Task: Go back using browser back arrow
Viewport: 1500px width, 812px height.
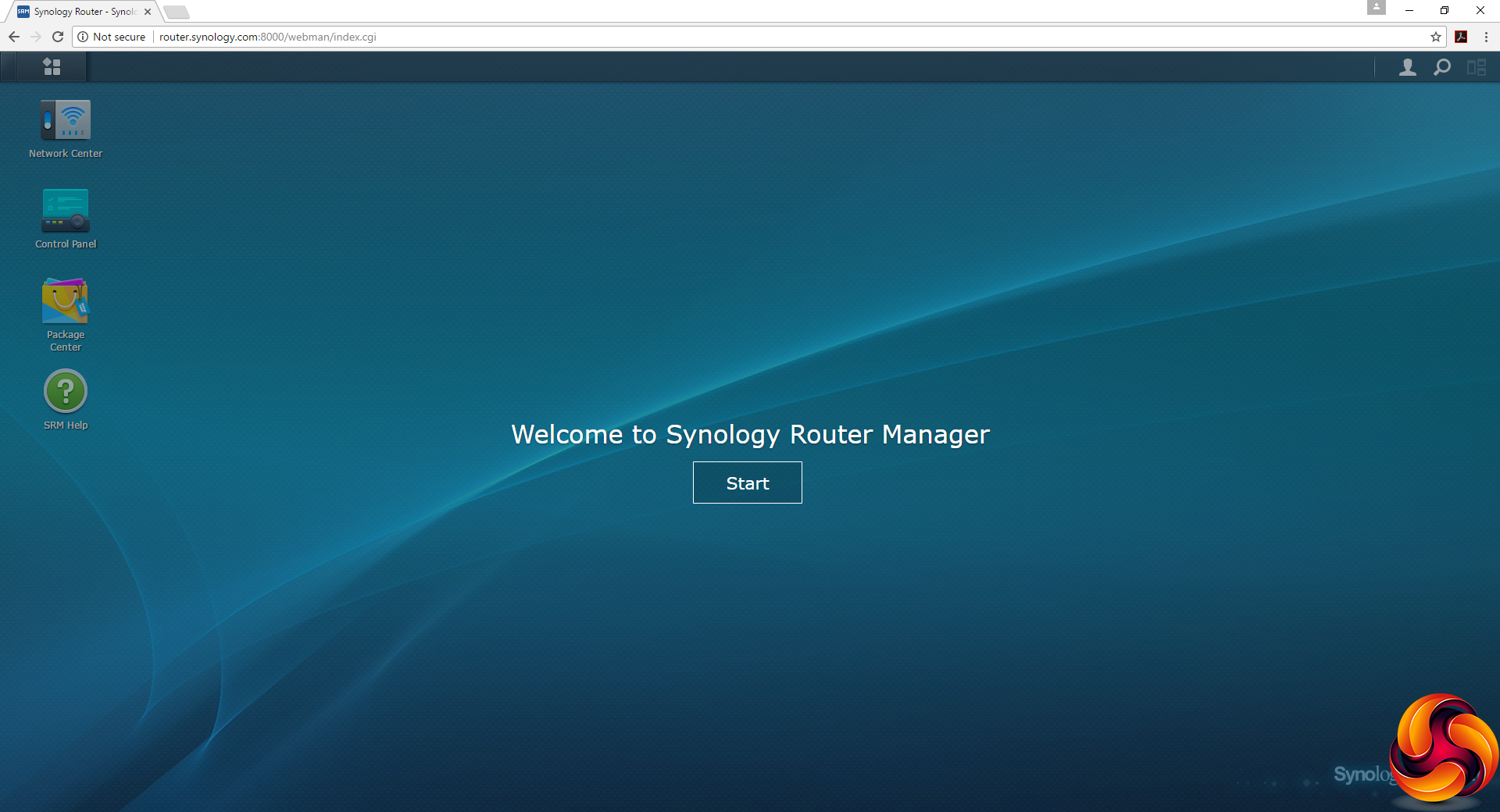Action: click(x=14, y=37)
